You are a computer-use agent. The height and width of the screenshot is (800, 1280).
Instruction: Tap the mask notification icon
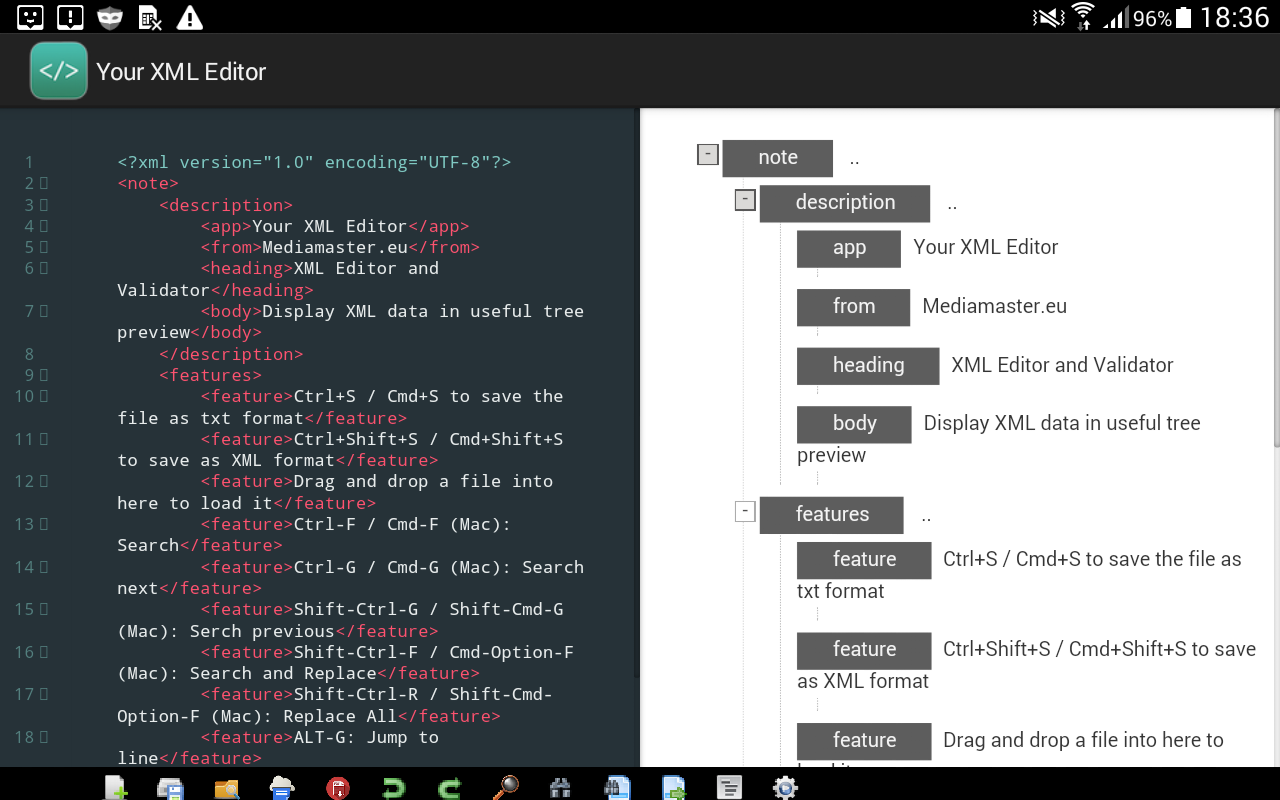pos(110,16)
